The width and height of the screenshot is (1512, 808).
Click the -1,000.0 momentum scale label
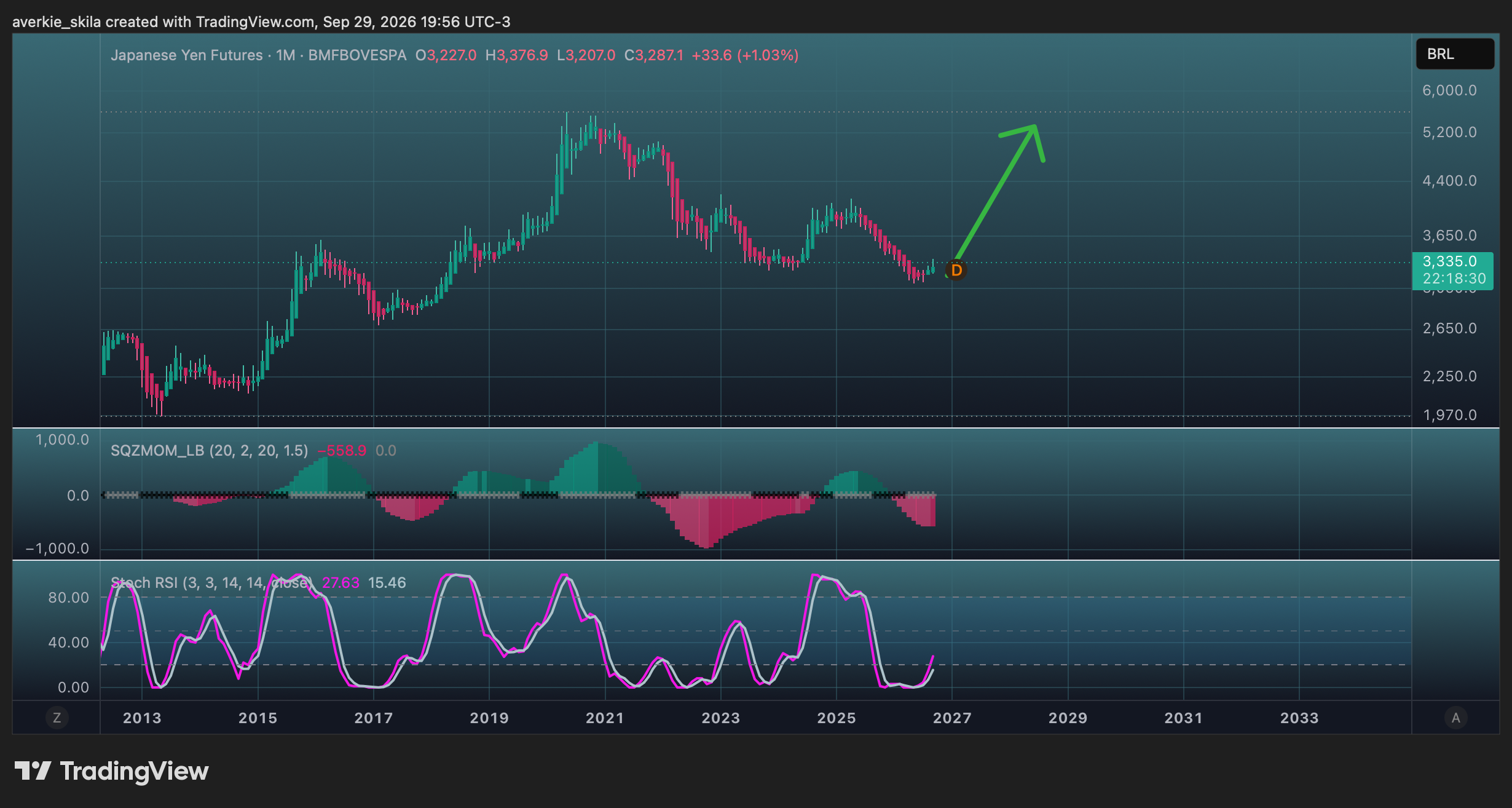pyautogui.click(x=58, y=549)
